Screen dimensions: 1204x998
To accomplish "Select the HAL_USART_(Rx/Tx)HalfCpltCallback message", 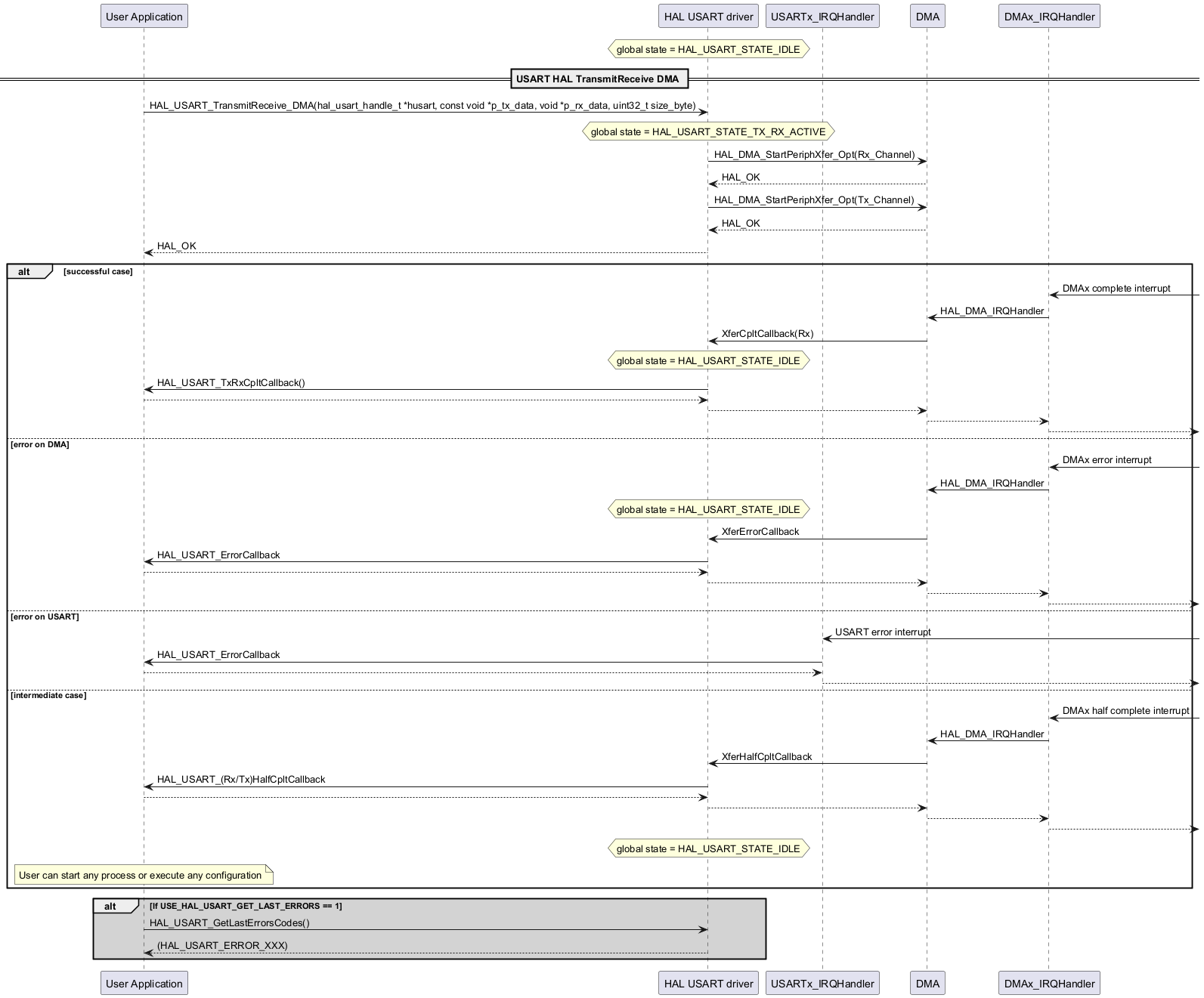I will tap(241, 780).
